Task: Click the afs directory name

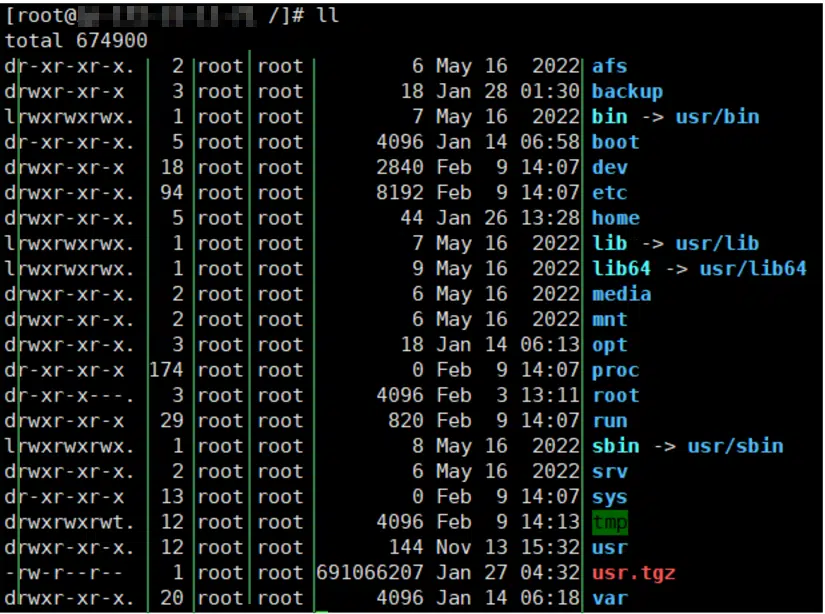Action: 609,66
